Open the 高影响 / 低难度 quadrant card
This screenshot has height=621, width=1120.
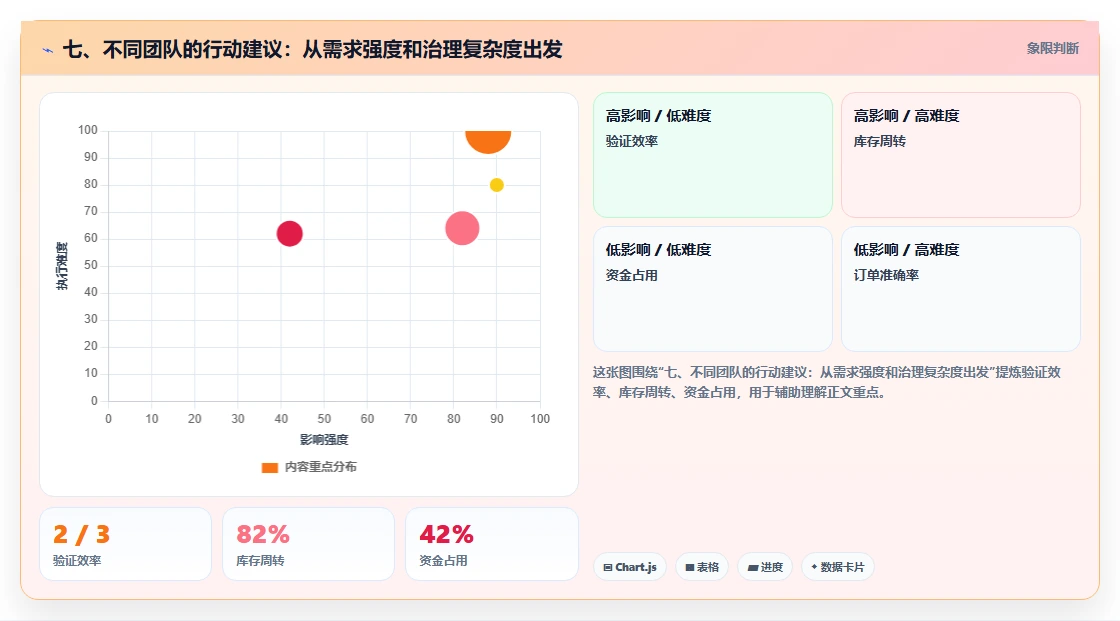713,154
